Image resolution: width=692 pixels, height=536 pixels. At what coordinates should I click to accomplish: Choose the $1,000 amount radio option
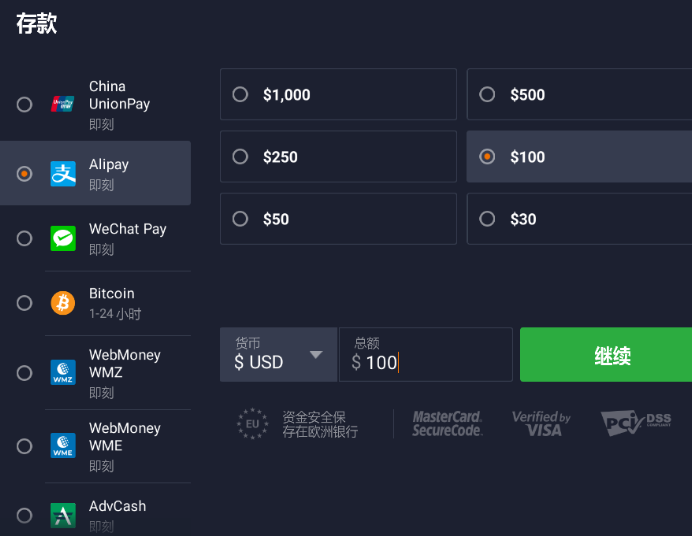click(x=338, y=94)
